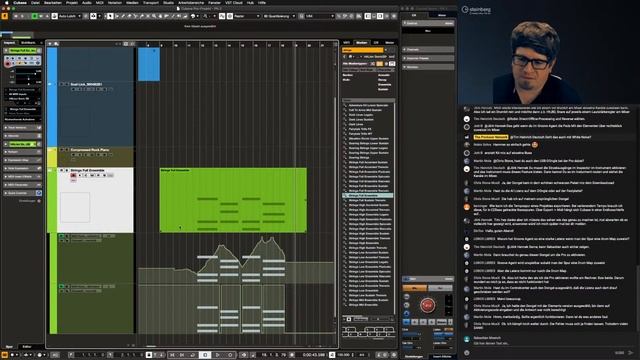Screen dimensions: 640x360
Task: Switch to the Editor tab at bottom left
Action: click(x=27, y=347)
